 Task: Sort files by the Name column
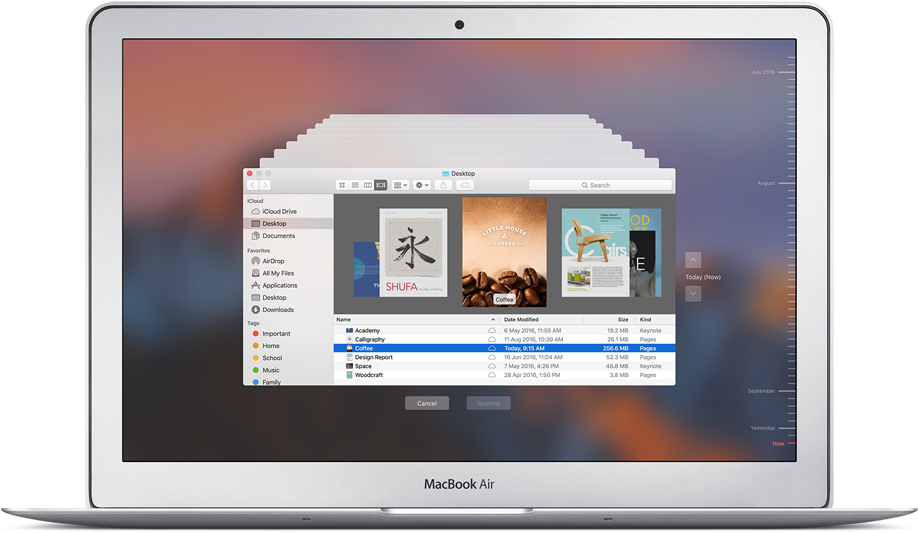[x=416, y=320]
